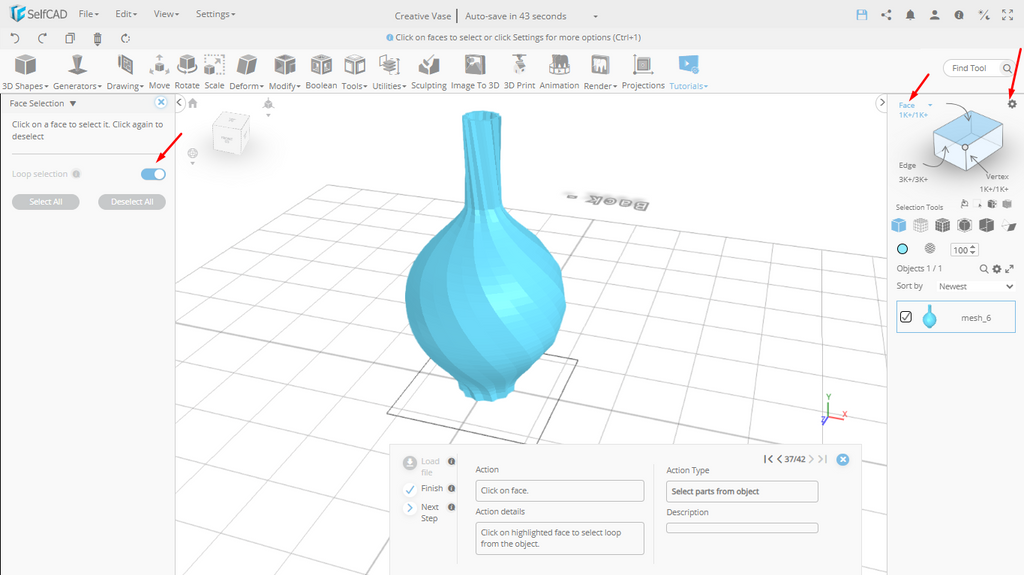Open the View menu

pos(166,15)
